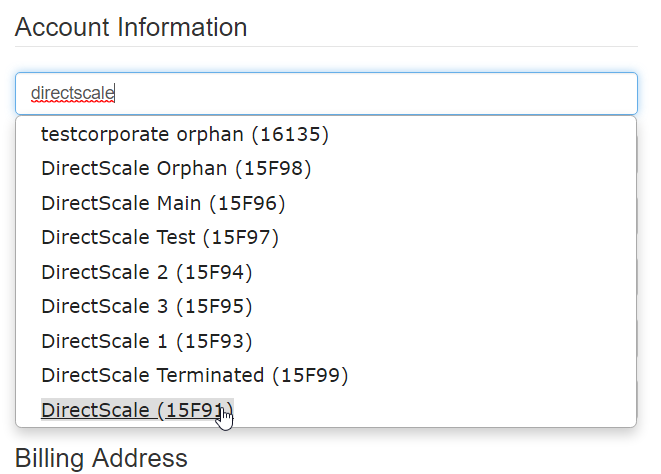
Task: Select DirectScale Test (15F97) entry
Action: (x=160, y=238)
